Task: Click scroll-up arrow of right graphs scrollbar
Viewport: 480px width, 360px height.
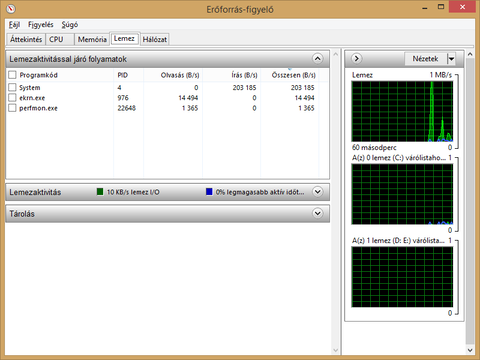Action: pyautogui.click(x=470, y=54)
